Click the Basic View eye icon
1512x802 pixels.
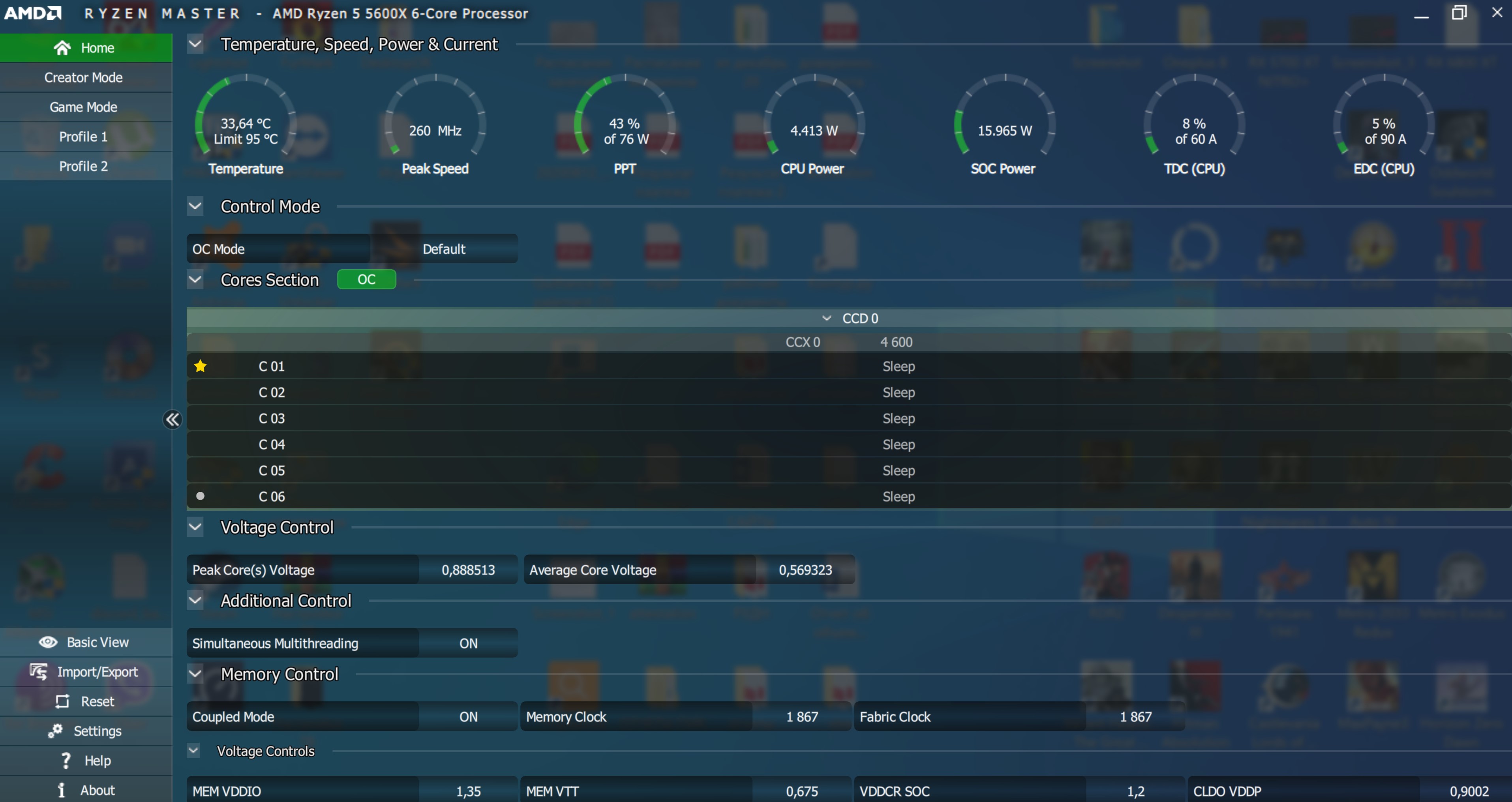[47, 642]
